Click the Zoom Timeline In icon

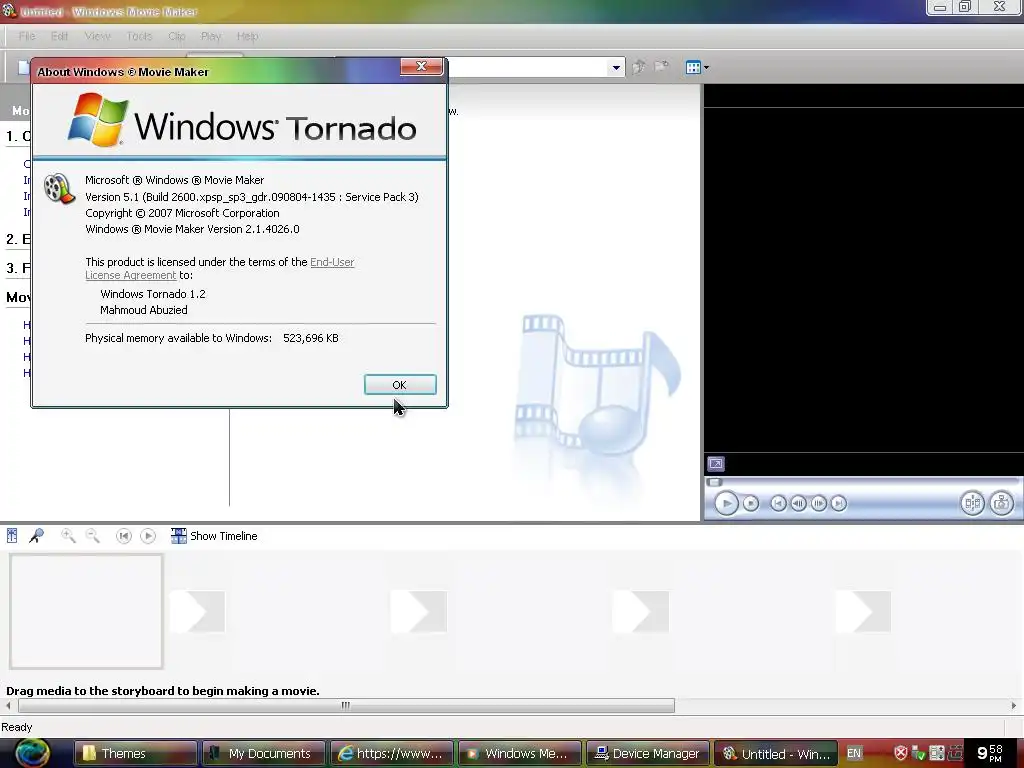[x=68, y=536]
